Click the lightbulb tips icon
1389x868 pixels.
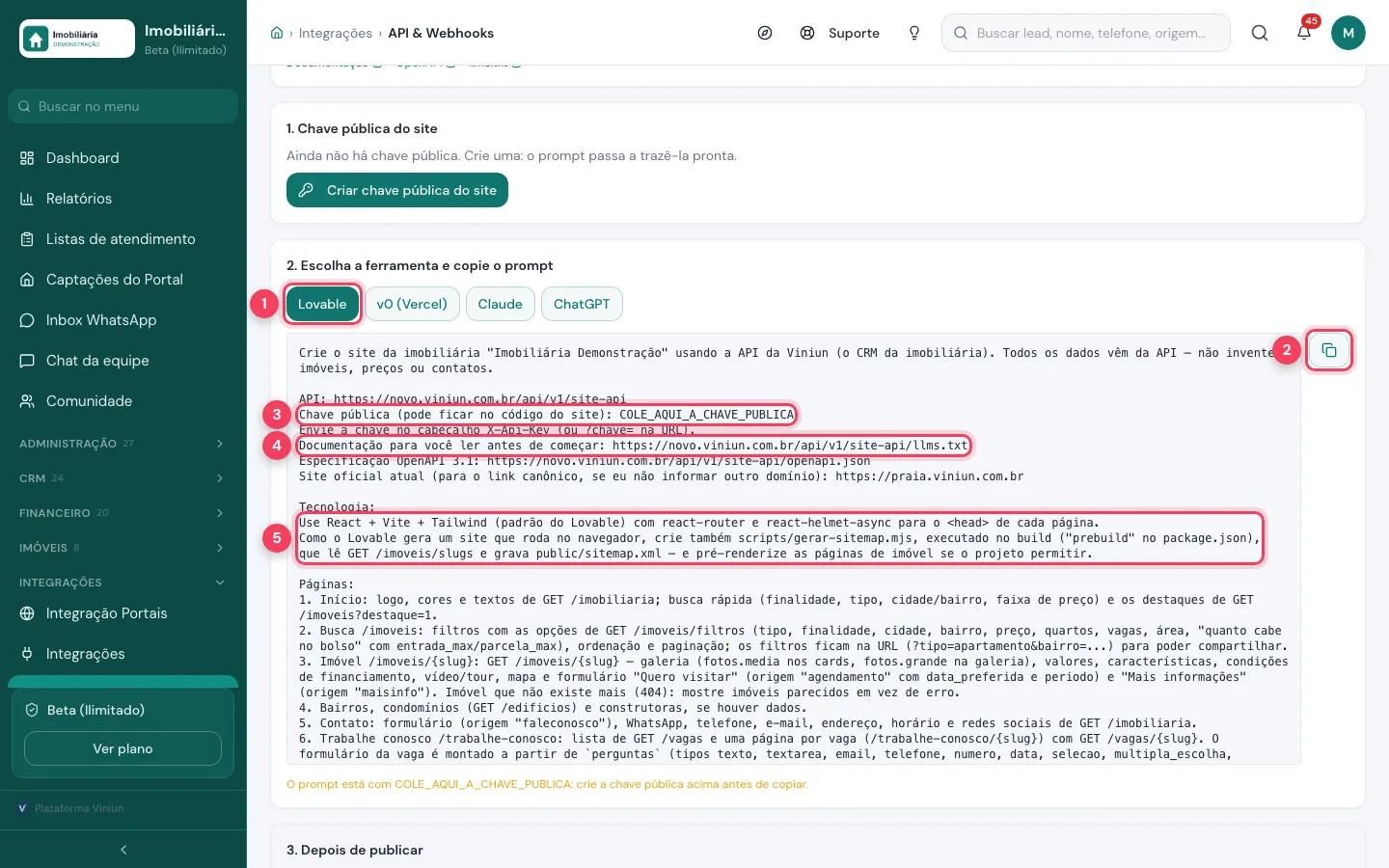click(914, 33)
